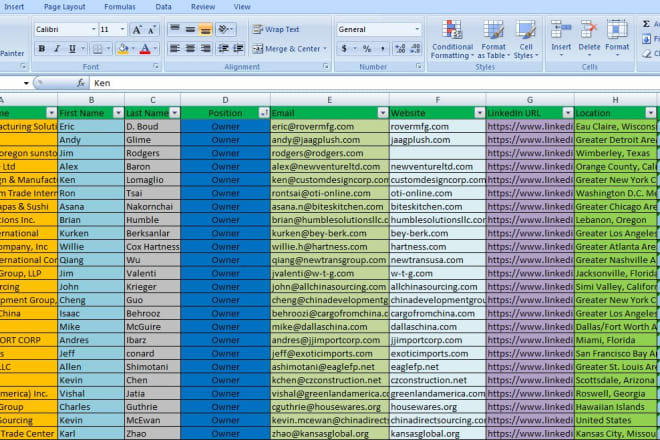Open Conditional Formatting menu

tap(452, 39)
